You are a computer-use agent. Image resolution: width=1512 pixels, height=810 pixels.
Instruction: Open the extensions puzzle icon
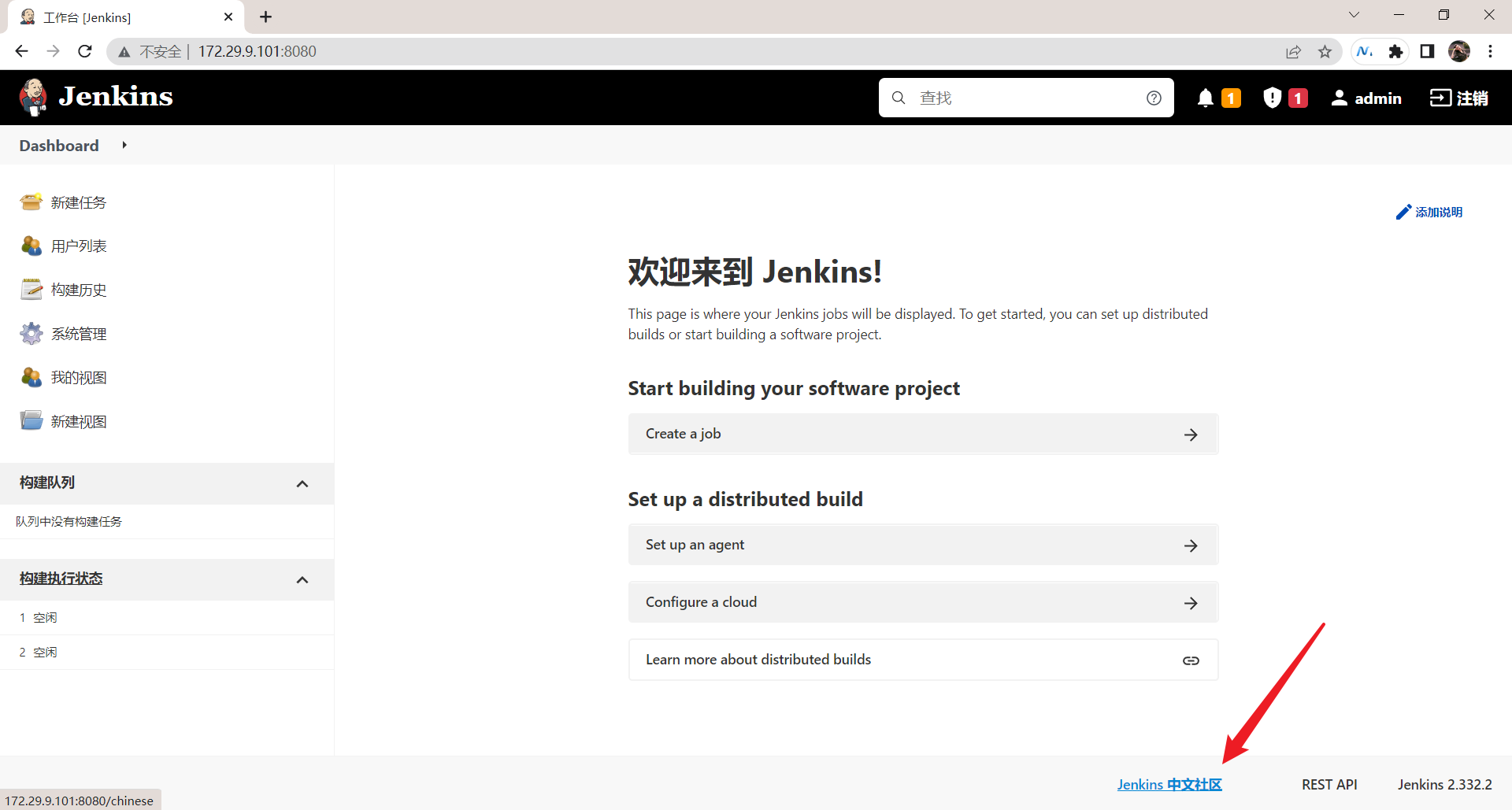(x=1396, y=51)
